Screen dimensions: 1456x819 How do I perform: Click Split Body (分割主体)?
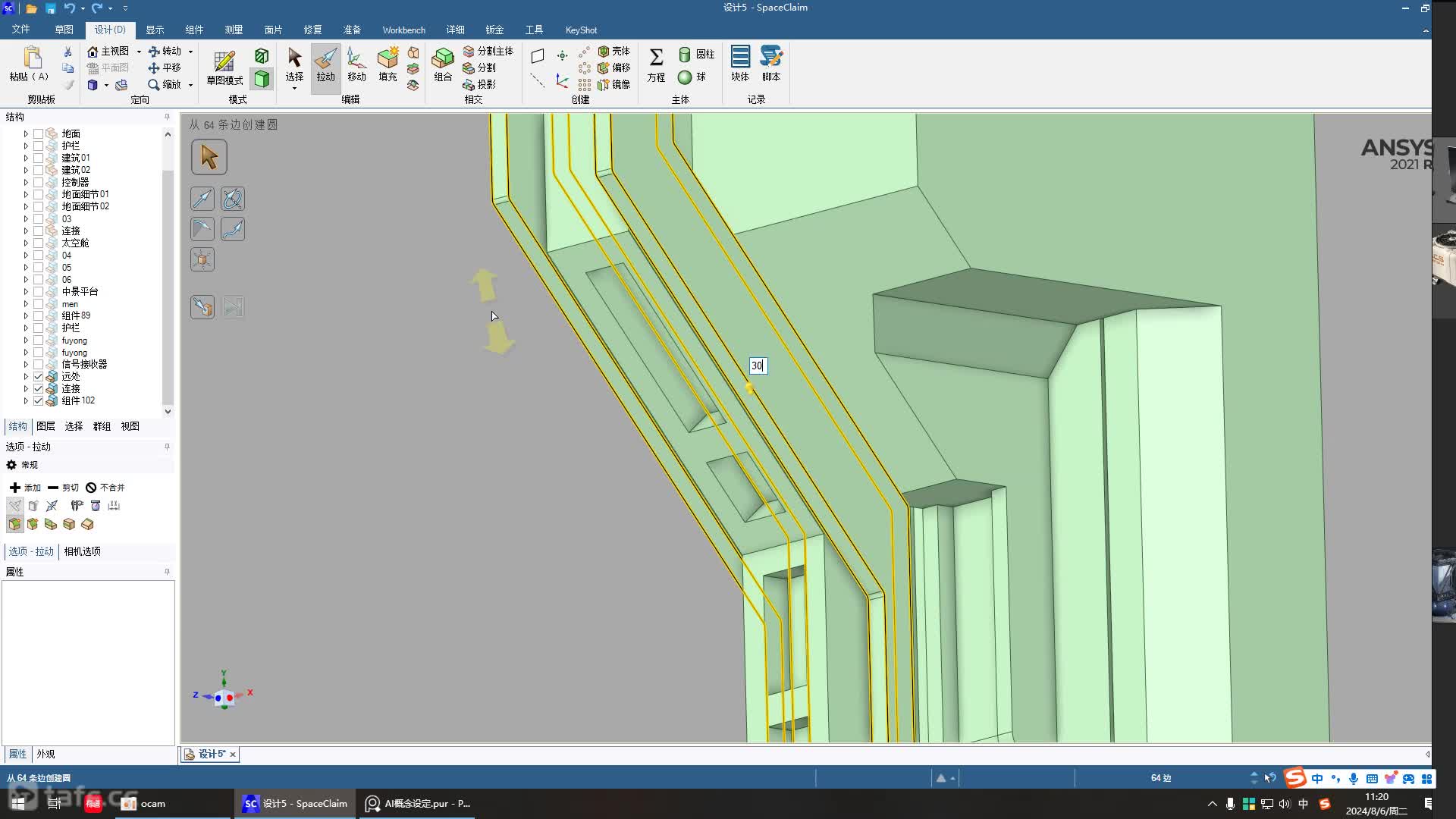[x=488, y=51]
